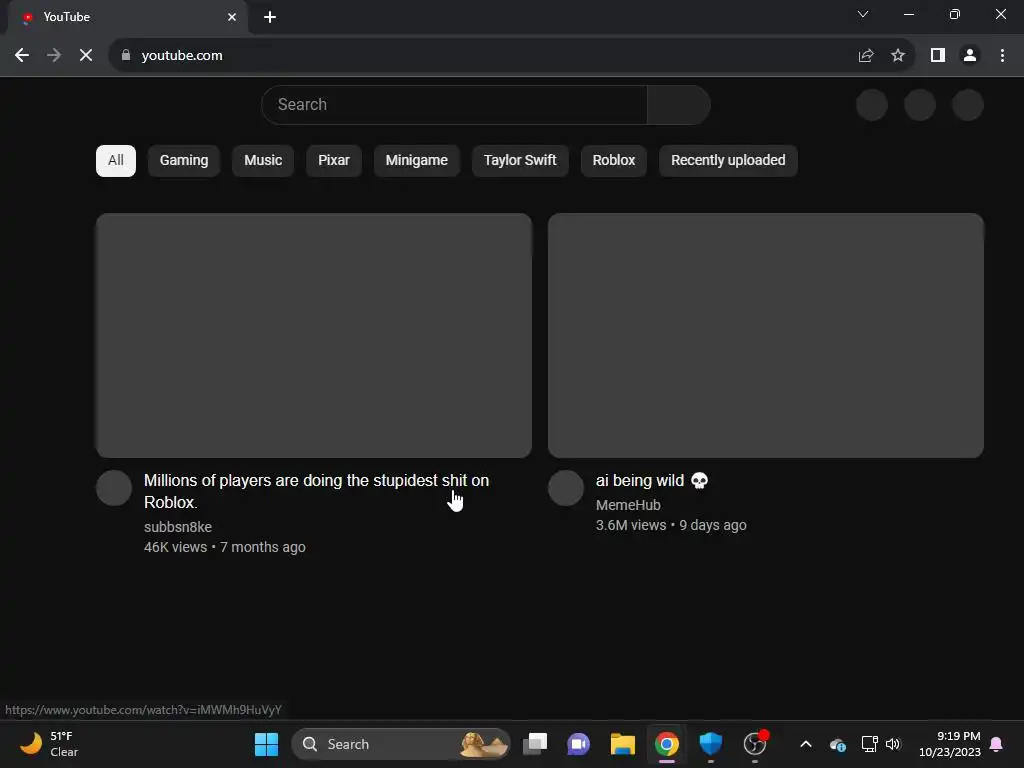This screenshot has width=1024, height=768.
Task: Open the Teams chat taskbar icon
Action: coord(579,744)
